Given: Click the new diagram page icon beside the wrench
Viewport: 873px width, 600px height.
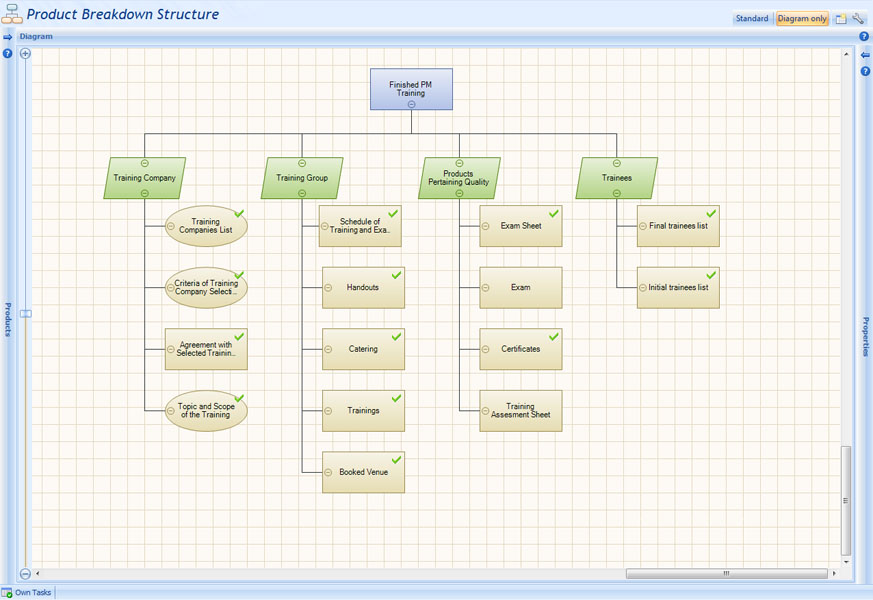Looking at the screenshot, I should pos(839,18).
